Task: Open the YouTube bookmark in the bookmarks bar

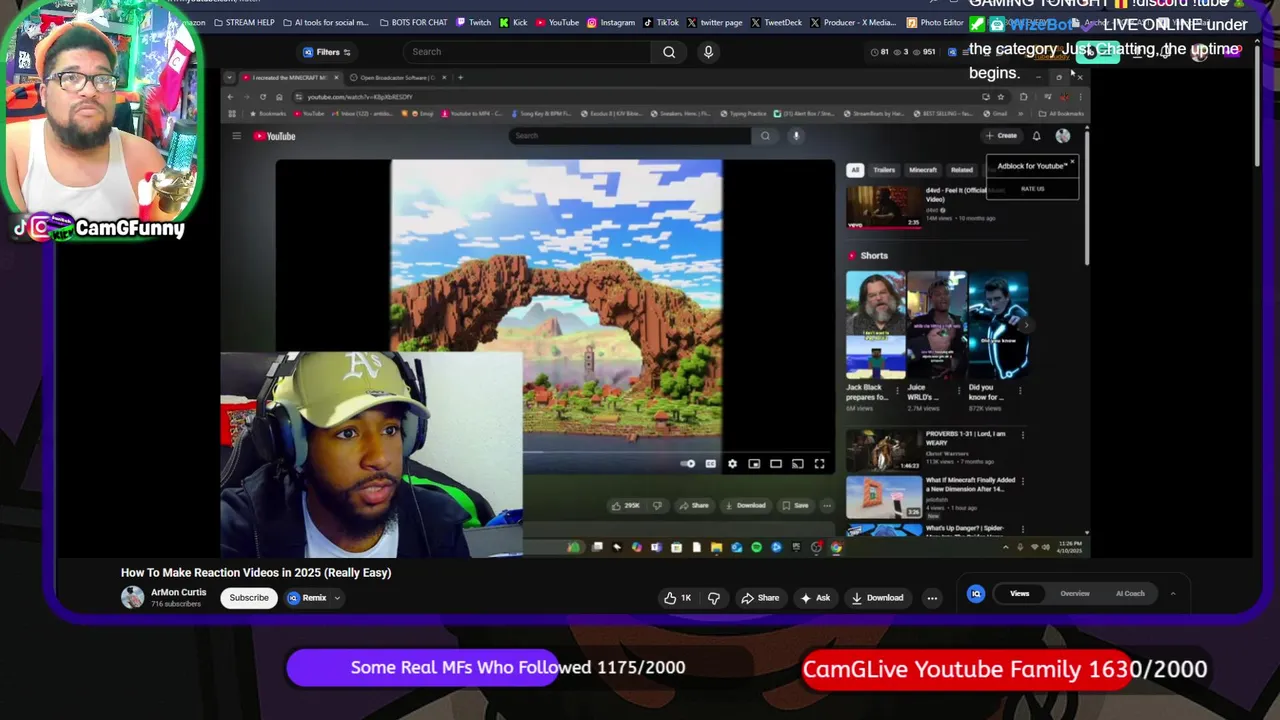Action: click(558, 22)
